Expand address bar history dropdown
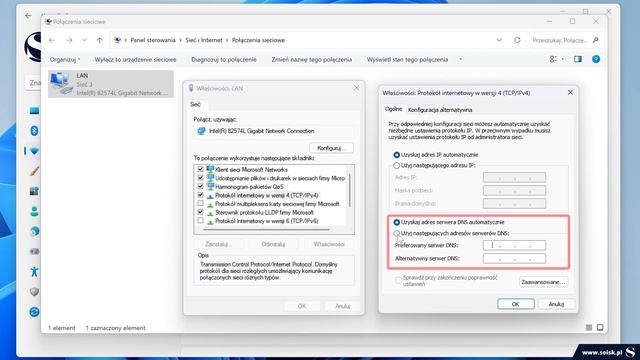Screen dimensions: 640x360 499,40
